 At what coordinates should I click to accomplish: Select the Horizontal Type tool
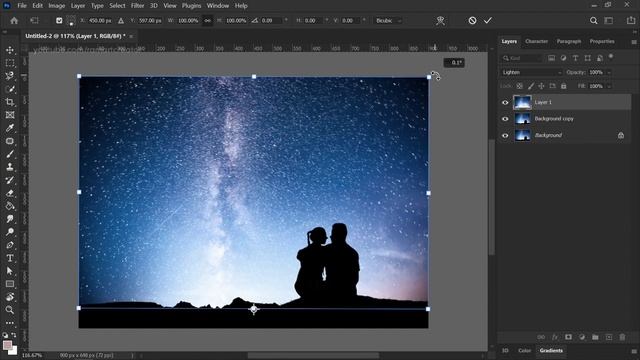(10, 258)
